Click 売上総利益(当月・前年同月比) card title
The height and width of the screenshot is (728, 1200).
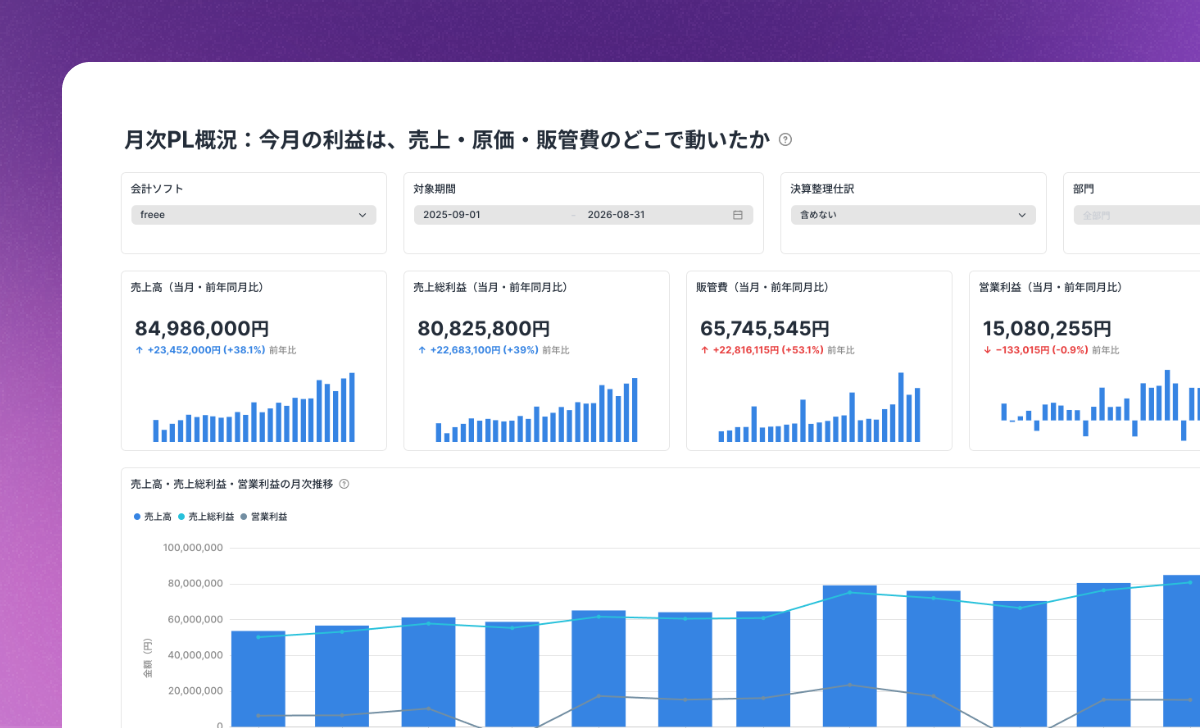click(490, 287)
